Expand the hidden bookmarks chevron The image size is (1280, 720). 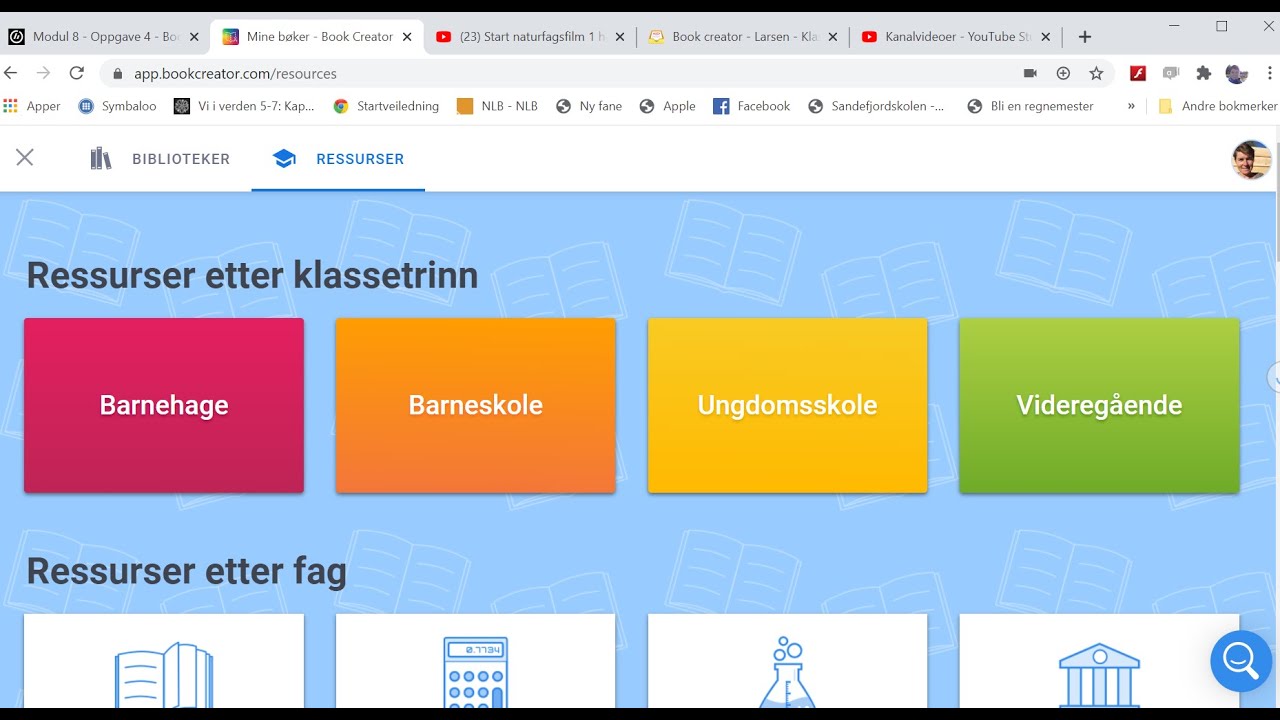click(x=1131, y=106)
